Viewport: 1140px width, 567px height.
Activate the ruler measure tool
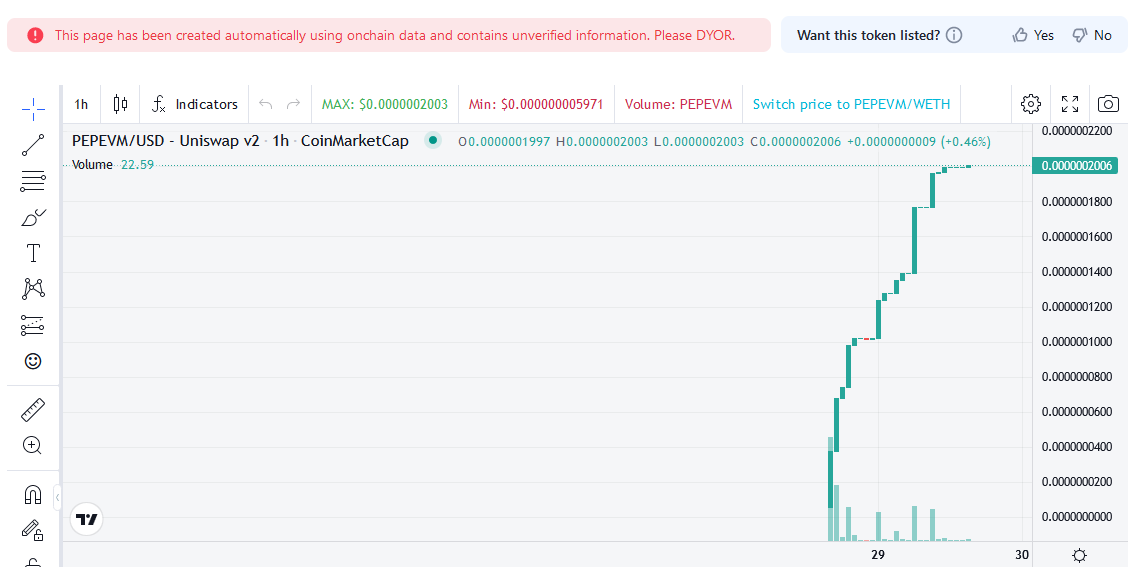tap(33, 409)
